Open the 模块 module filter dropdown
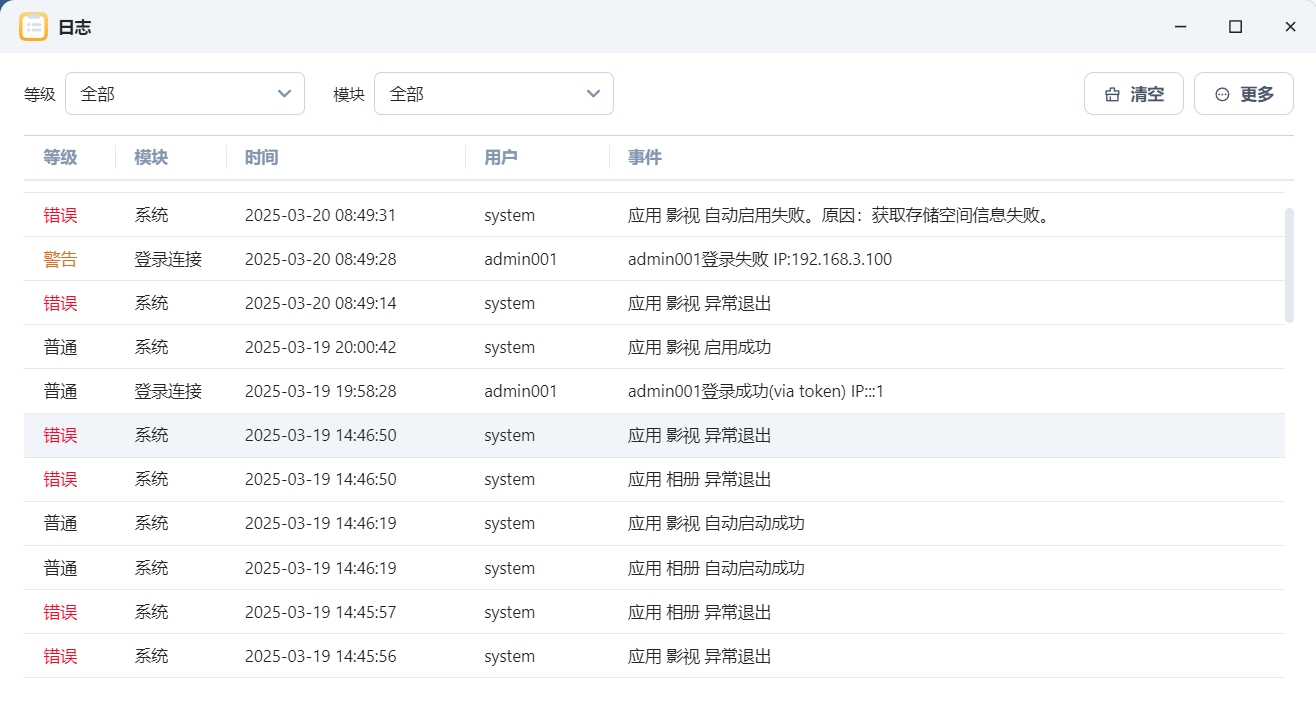1316x703 pixels. 494,94
